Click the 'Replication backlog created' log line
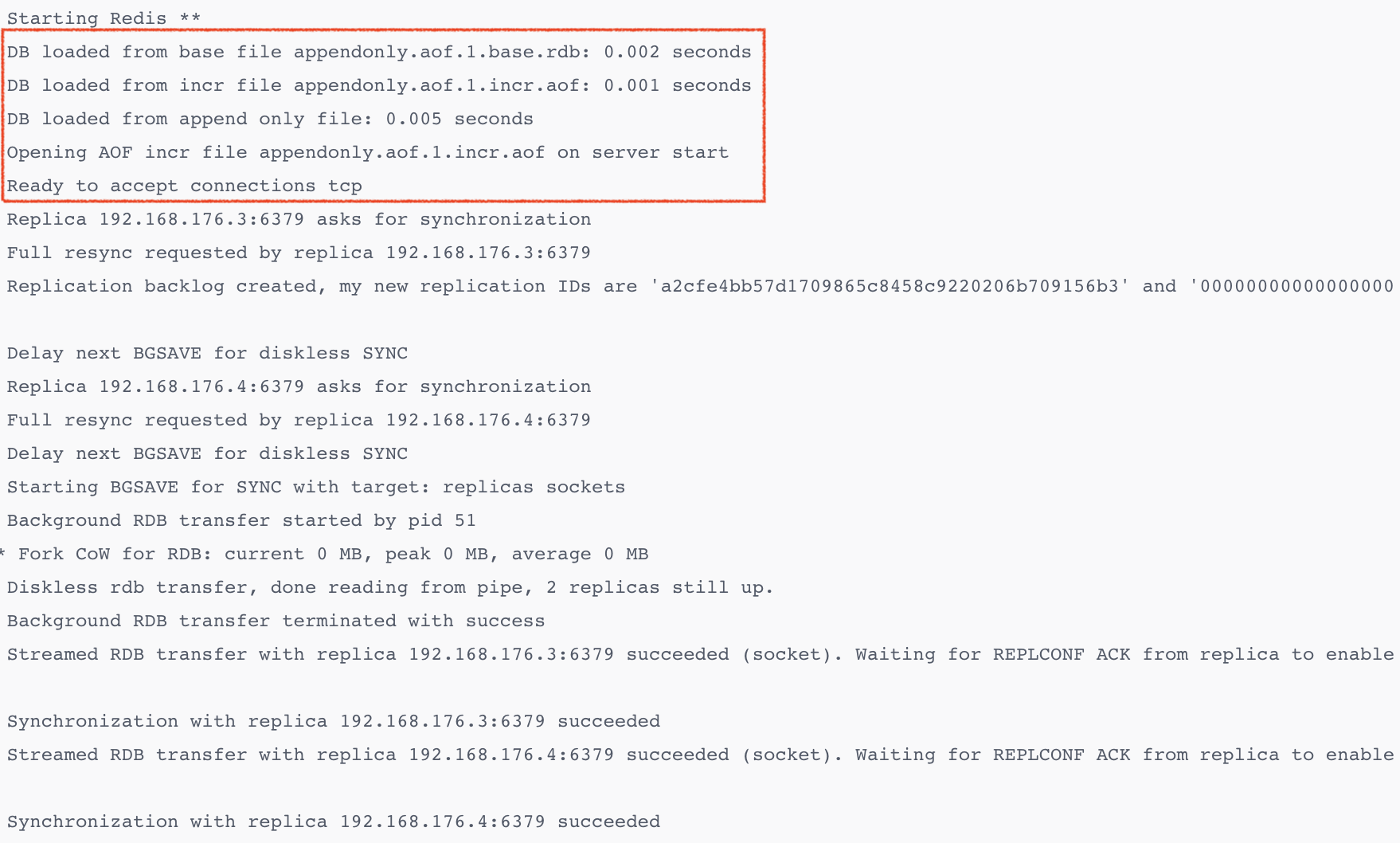 pyautogui.click(x=700, y=286)
